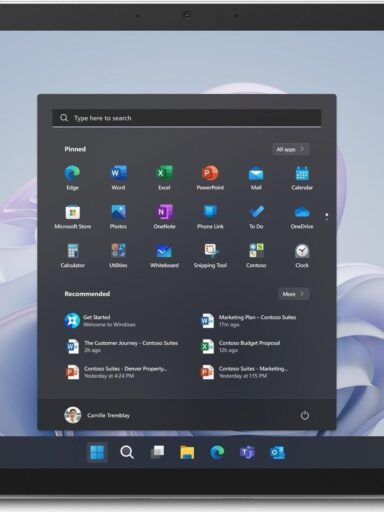Open Teams from the taskbar
The height and width of the screenshot is (512, 384).
(247, 452)
